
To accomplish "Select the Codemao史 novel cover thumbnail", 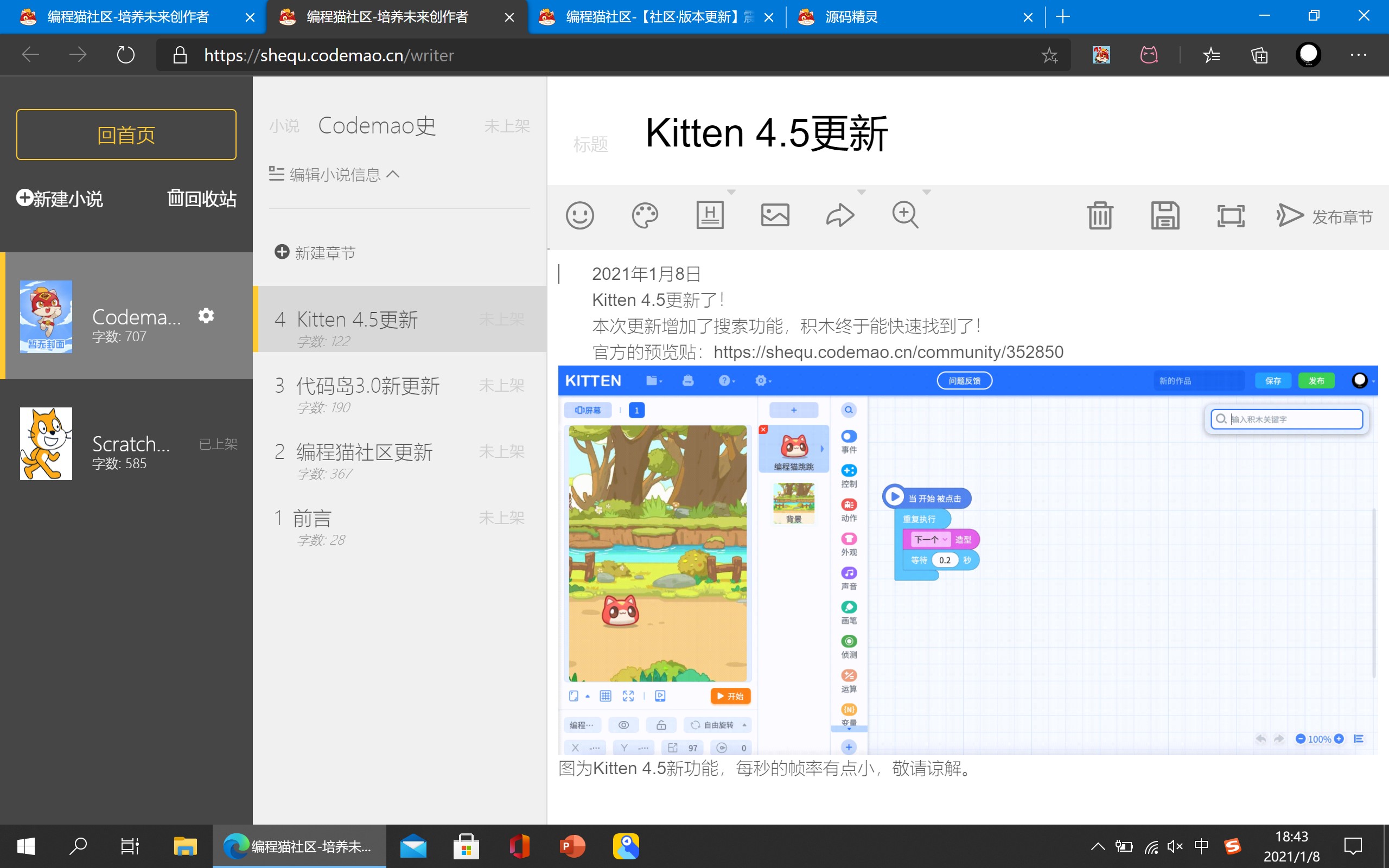I will click(x=46, y=316).
